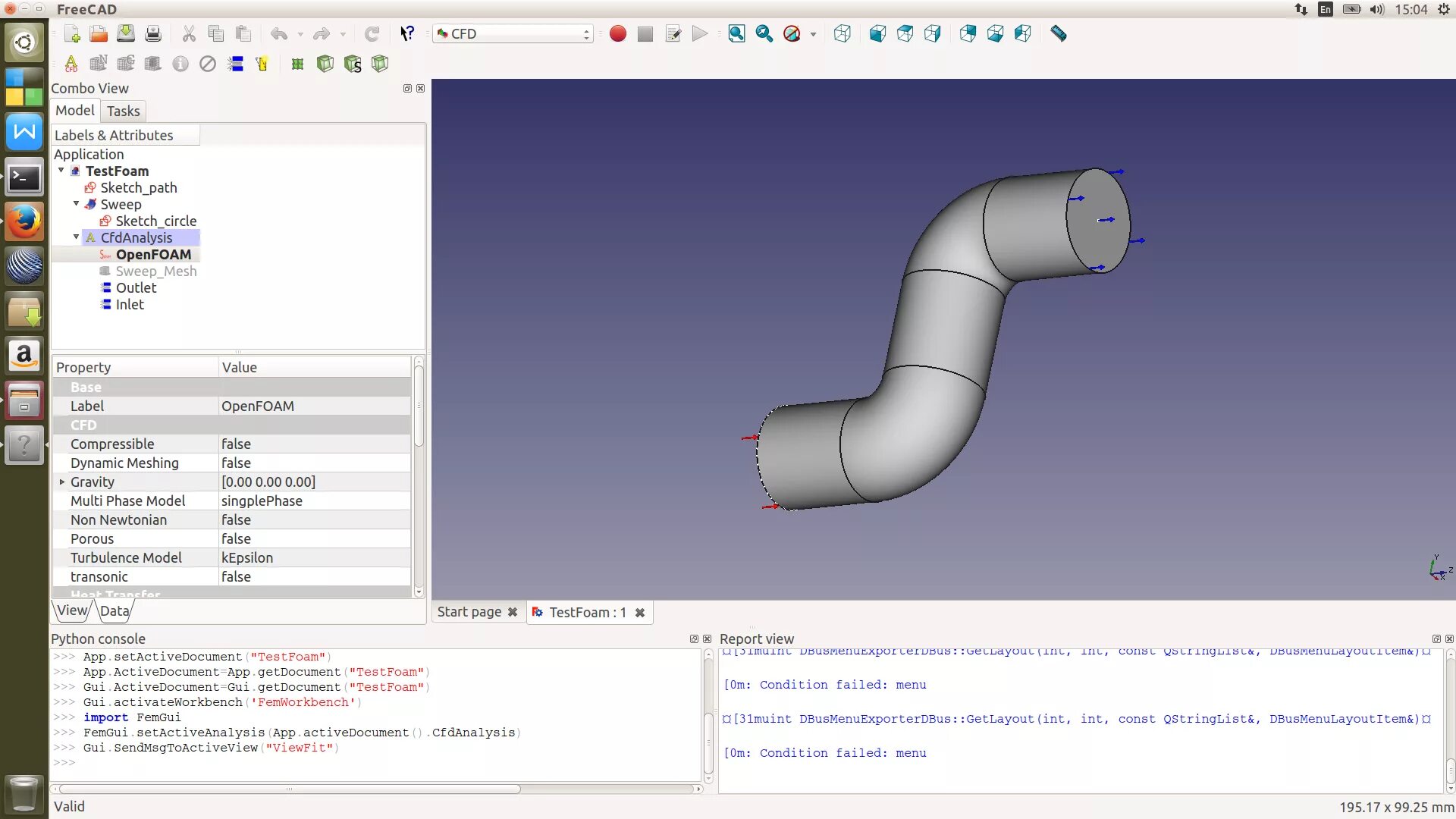Set the view to front using cube icon
The height and width of the screenshot is (819, 1456).
coord(877,34)
